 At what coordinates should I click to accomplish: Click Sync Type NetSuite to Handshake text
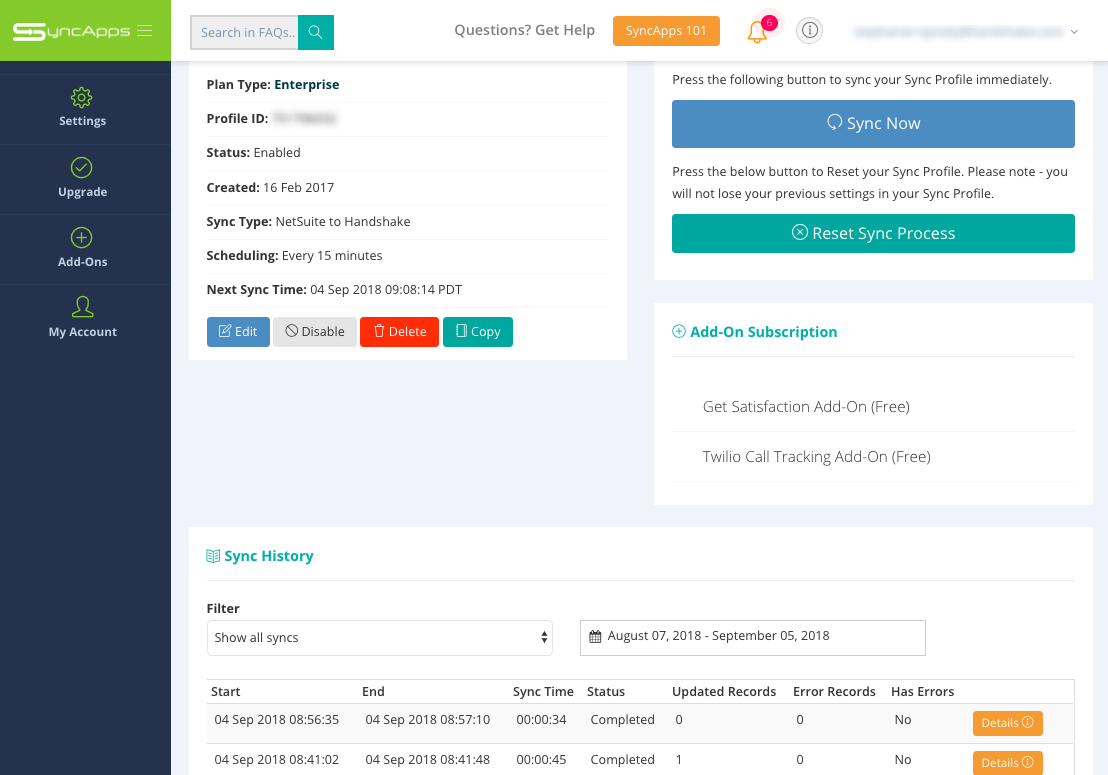point(308,222)
